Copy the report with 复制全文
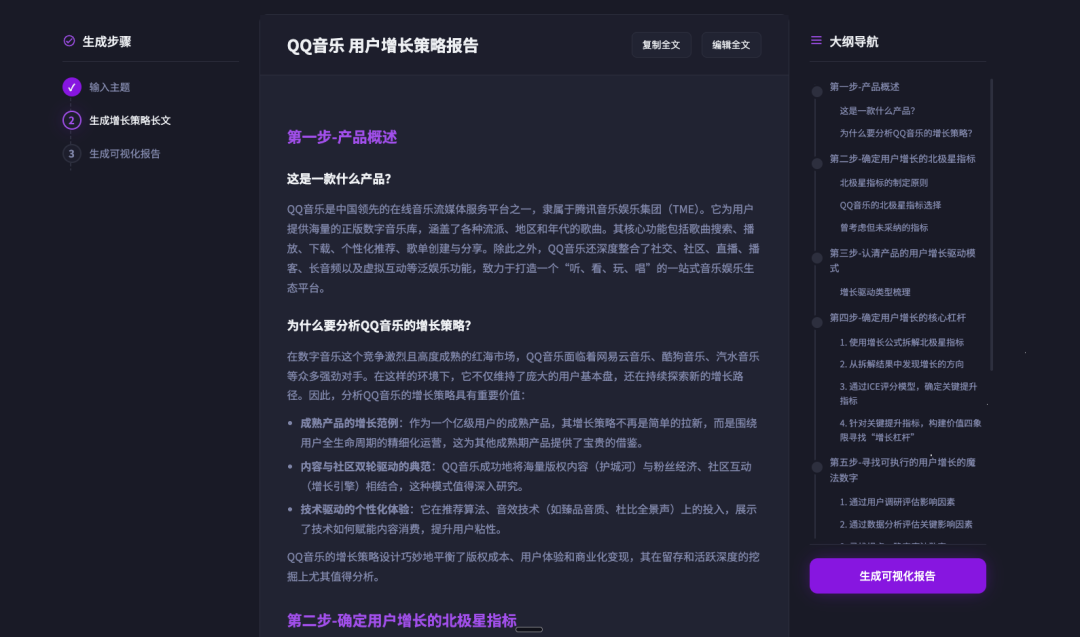The height and width of the screenshot is (637, 1080). [x=661, y=45]
